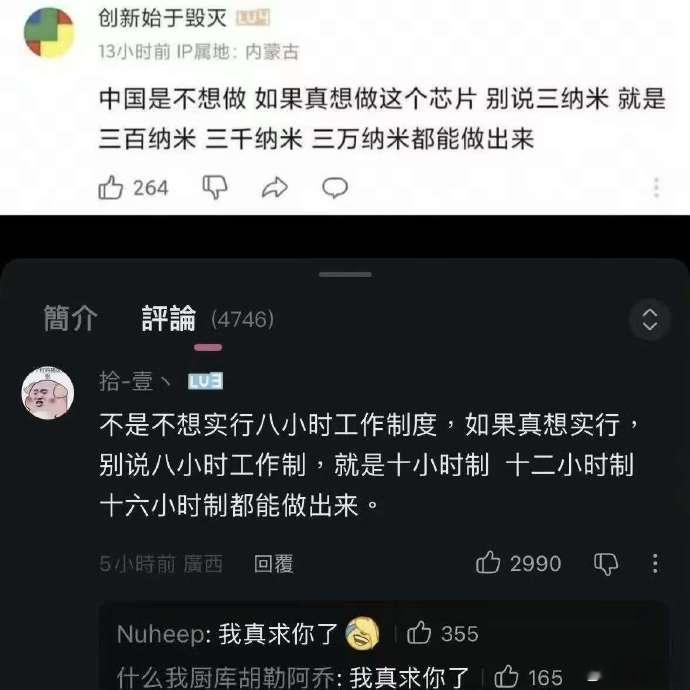Open three-dot menu on 拾-壹 comment
The height and width of the screenshot is (690, 690).
(655, 563)
